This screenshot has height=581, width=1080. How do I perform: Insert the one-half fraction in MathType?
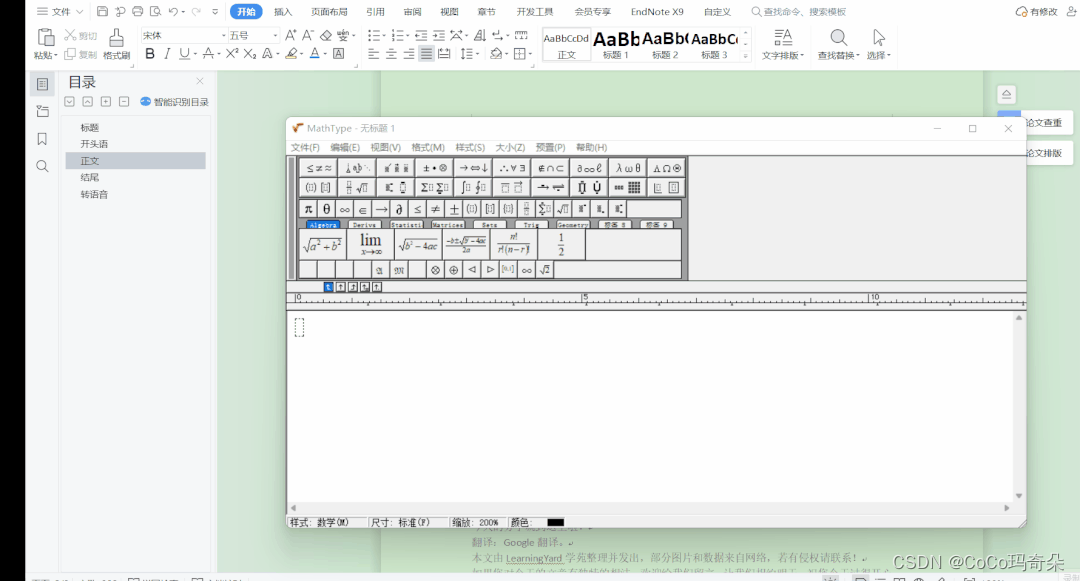coord(561,244)
